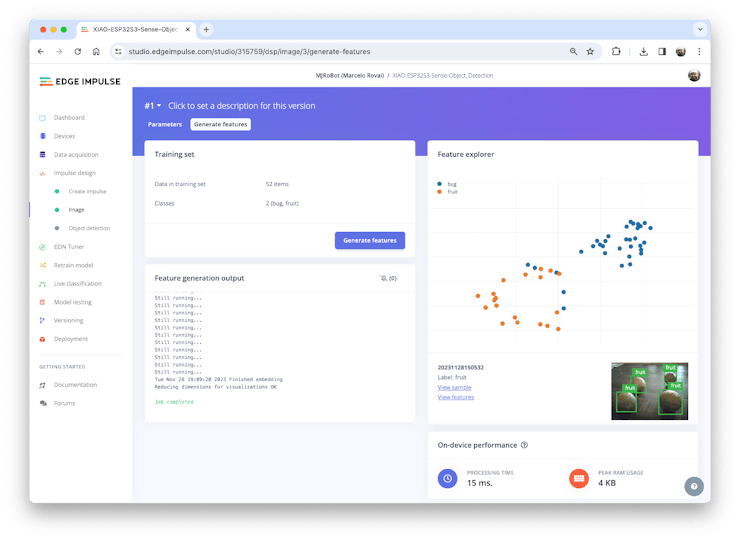Viewport: 740px width, 541px height.
Task: Open Chrome profile avatar
Action: click(x=681, y=51)
